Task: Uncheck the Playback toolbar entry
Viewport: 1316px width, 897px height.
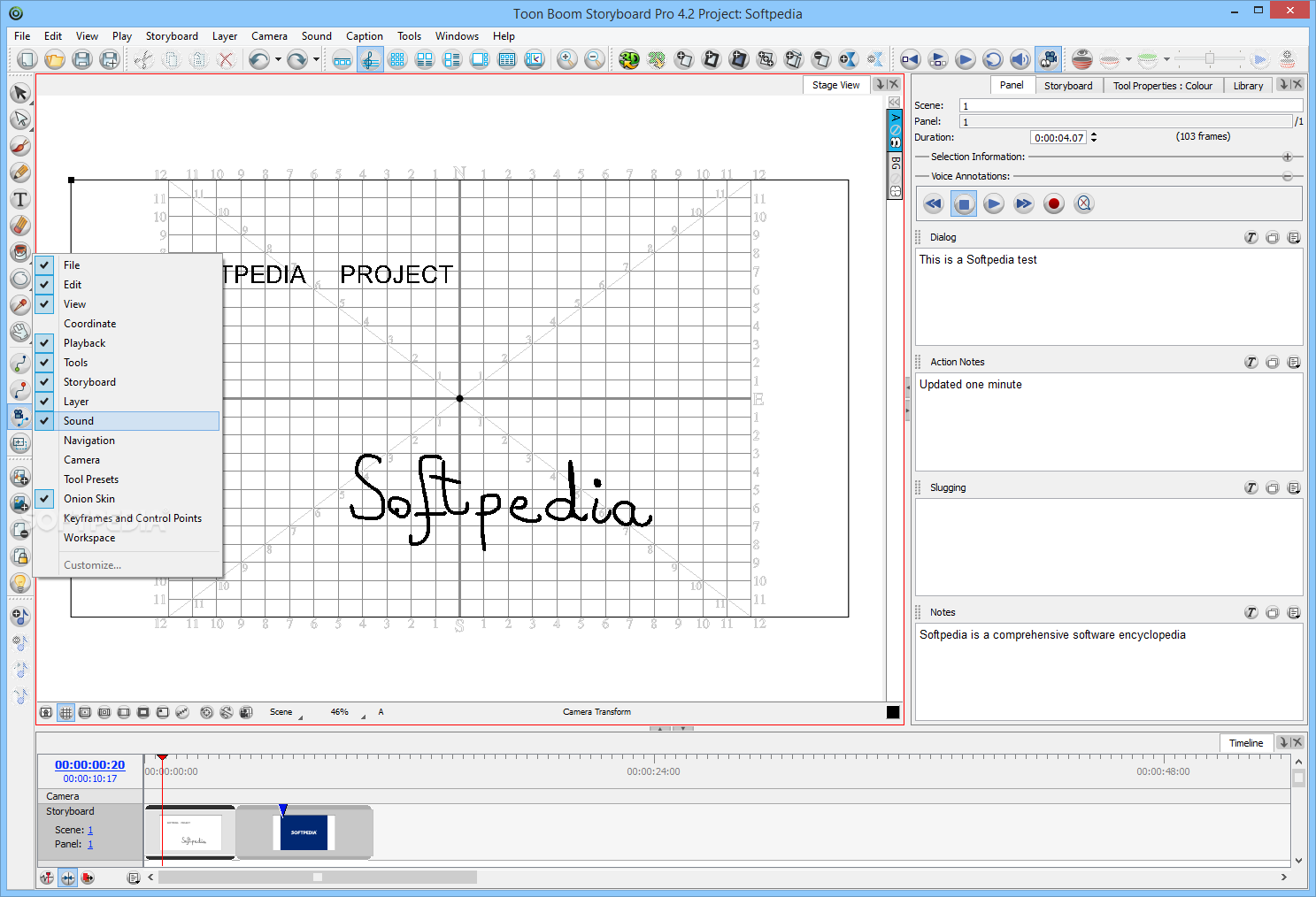Action: tap(127, 343)
